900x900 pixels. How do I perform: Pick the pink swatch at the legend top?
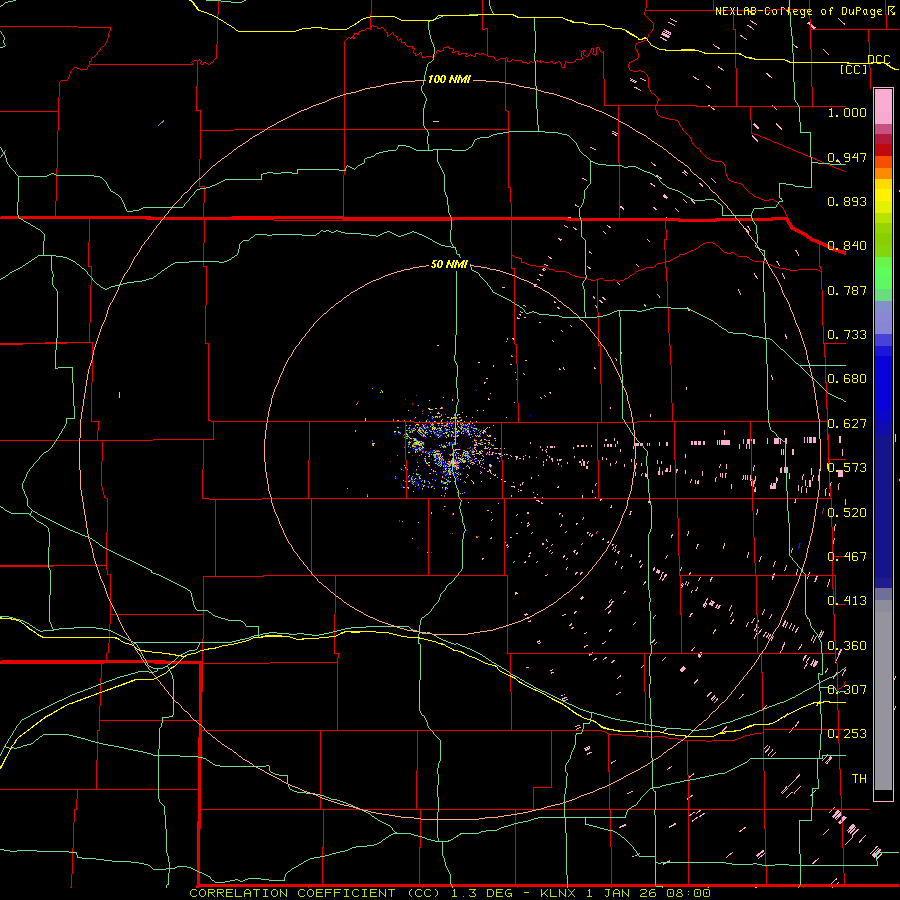[883, 106]
